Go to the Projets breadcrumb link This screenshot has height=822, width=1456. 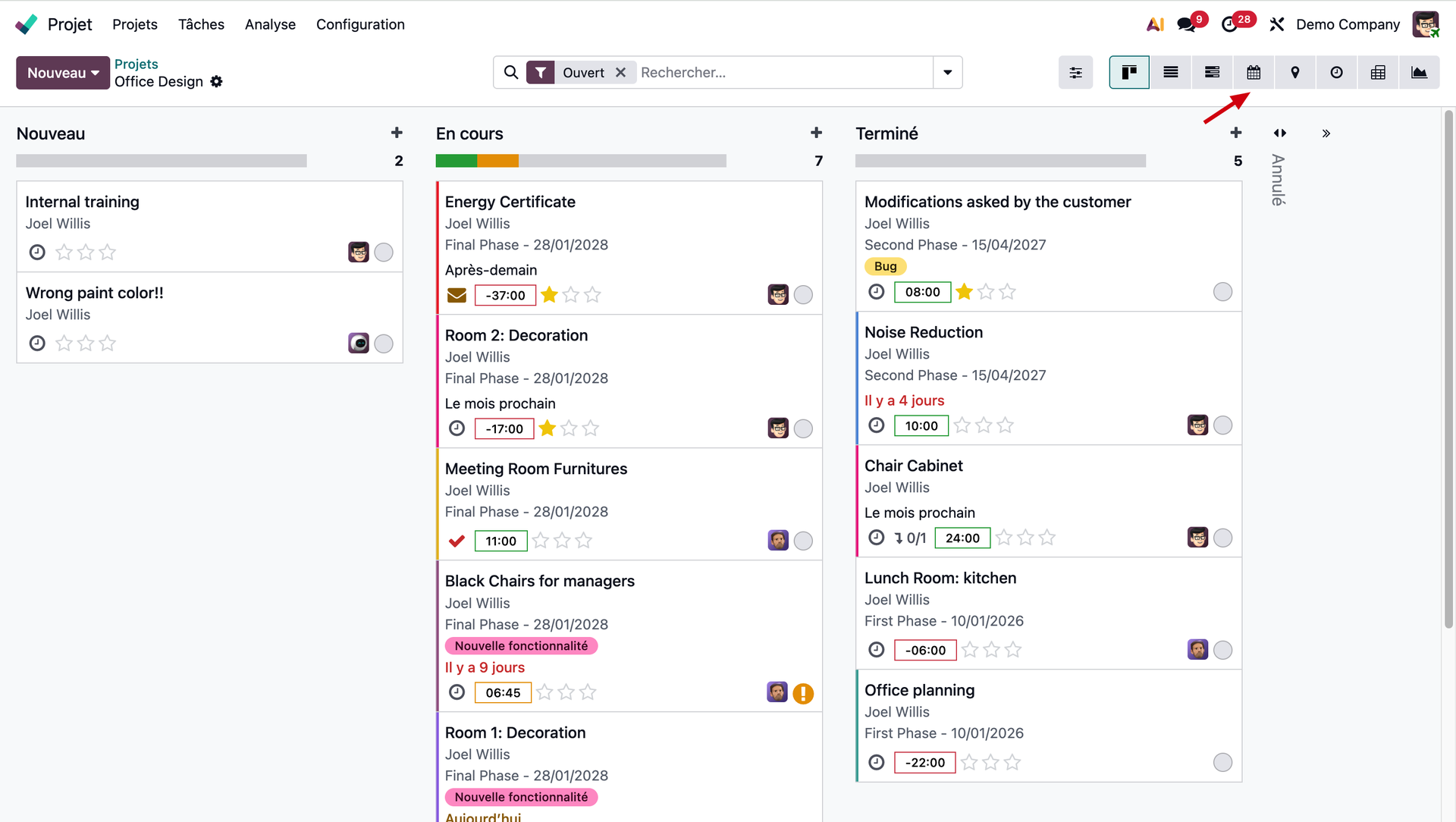click(x=136, y=64)
